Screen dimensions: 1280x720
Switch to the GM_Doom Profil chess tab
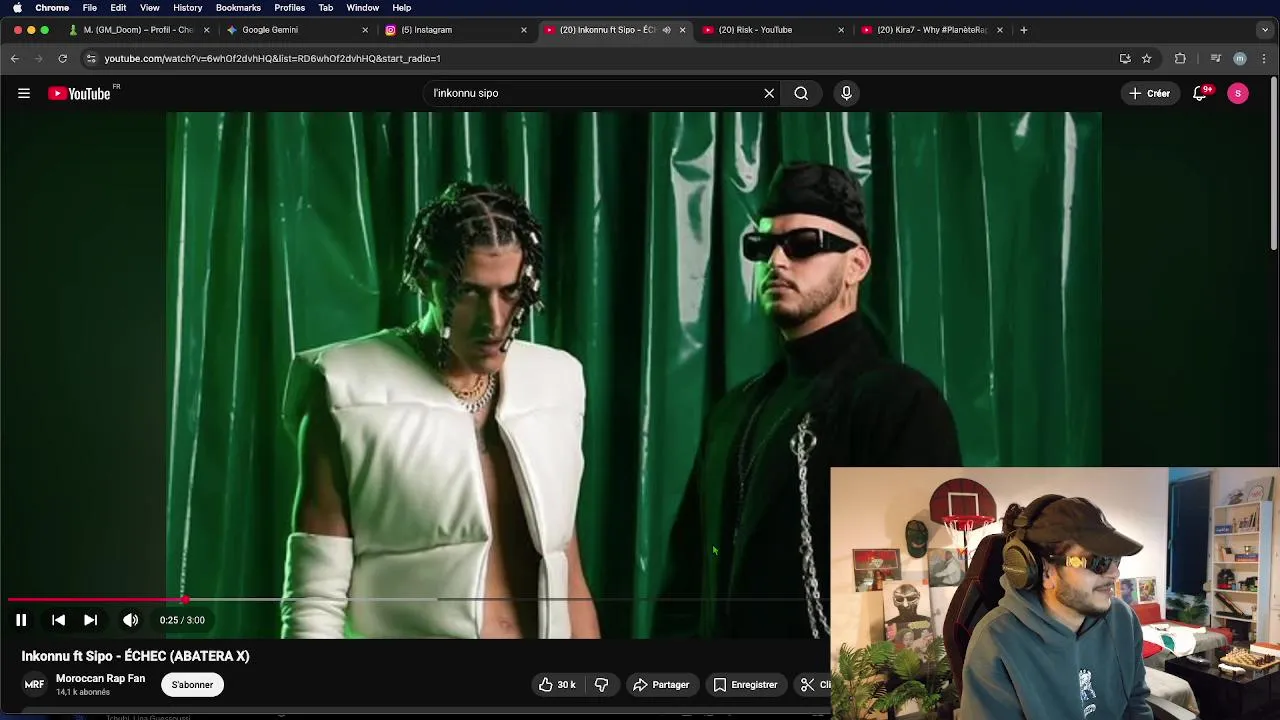[138, 30]
